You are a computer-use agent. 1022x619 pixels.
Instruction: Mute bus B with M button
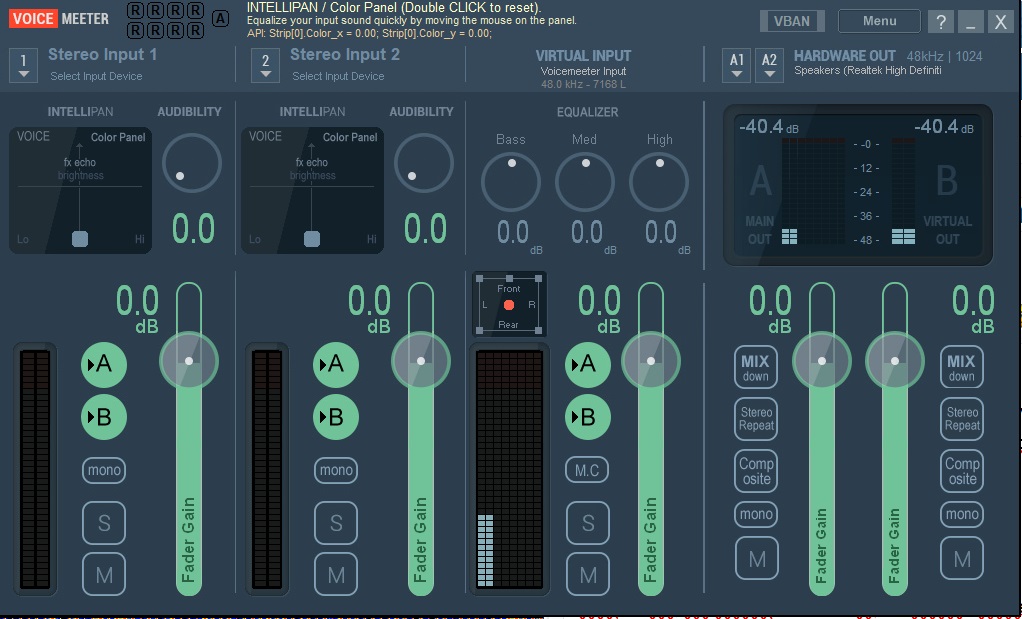(x=962, y=558)
